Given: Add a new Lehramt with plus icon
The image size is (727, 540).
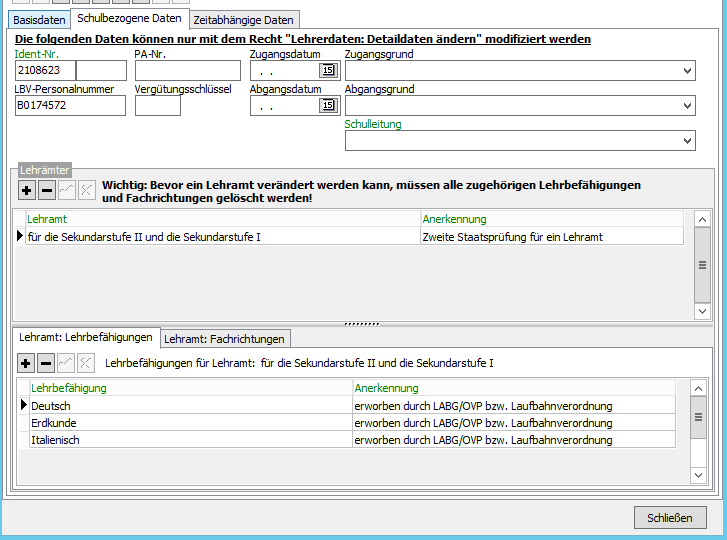Looking at the screenshot, I should coord(27,189).
